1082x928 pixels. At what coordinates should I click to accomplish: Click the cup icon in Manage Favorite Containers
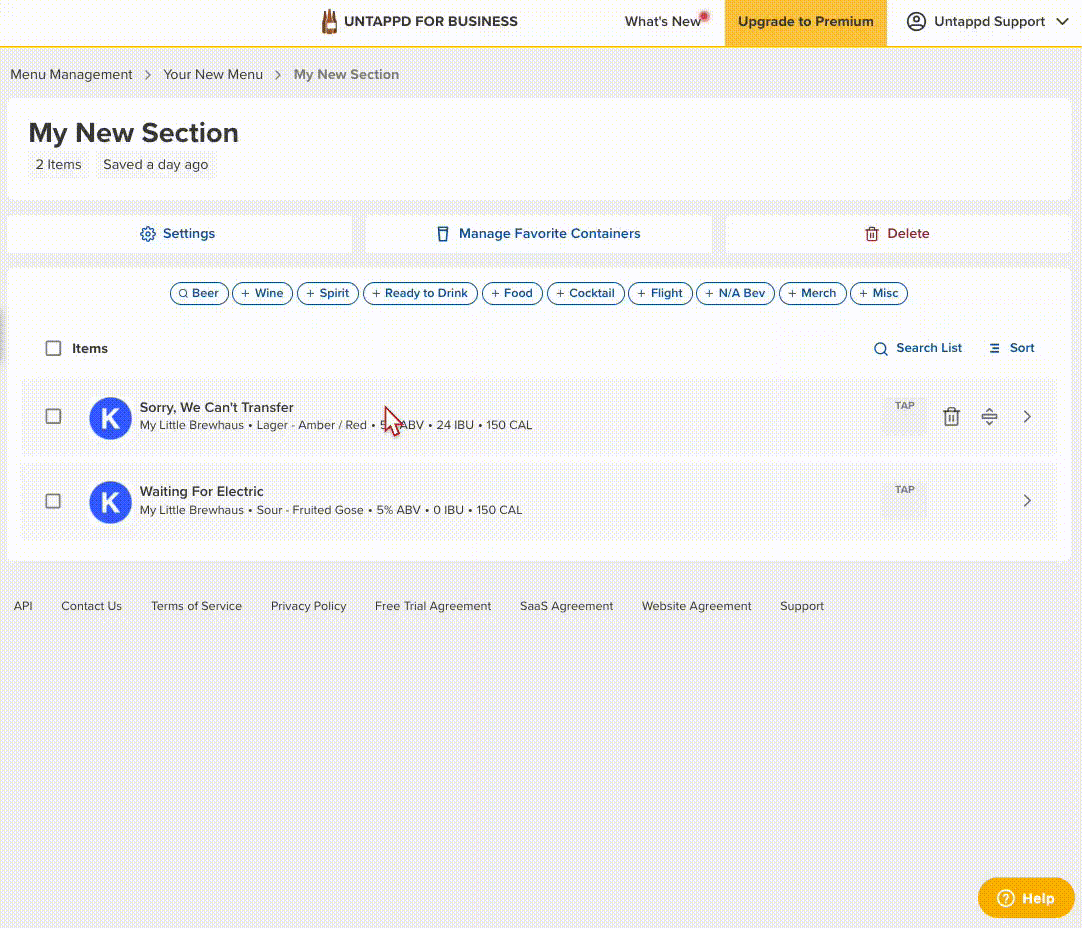click(x=443, y=234)
